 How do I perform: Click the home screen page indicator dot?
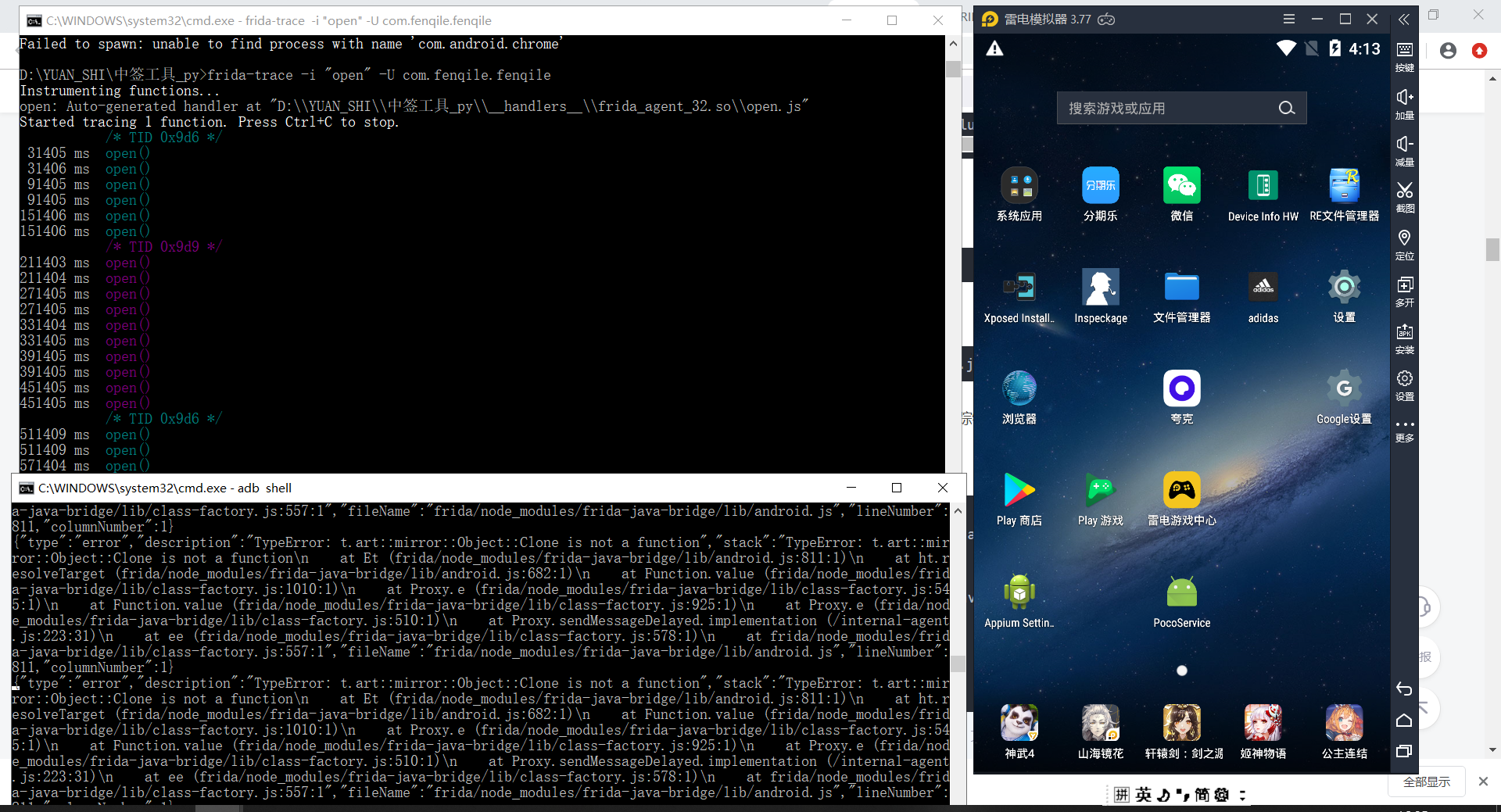coord(1182,671)
